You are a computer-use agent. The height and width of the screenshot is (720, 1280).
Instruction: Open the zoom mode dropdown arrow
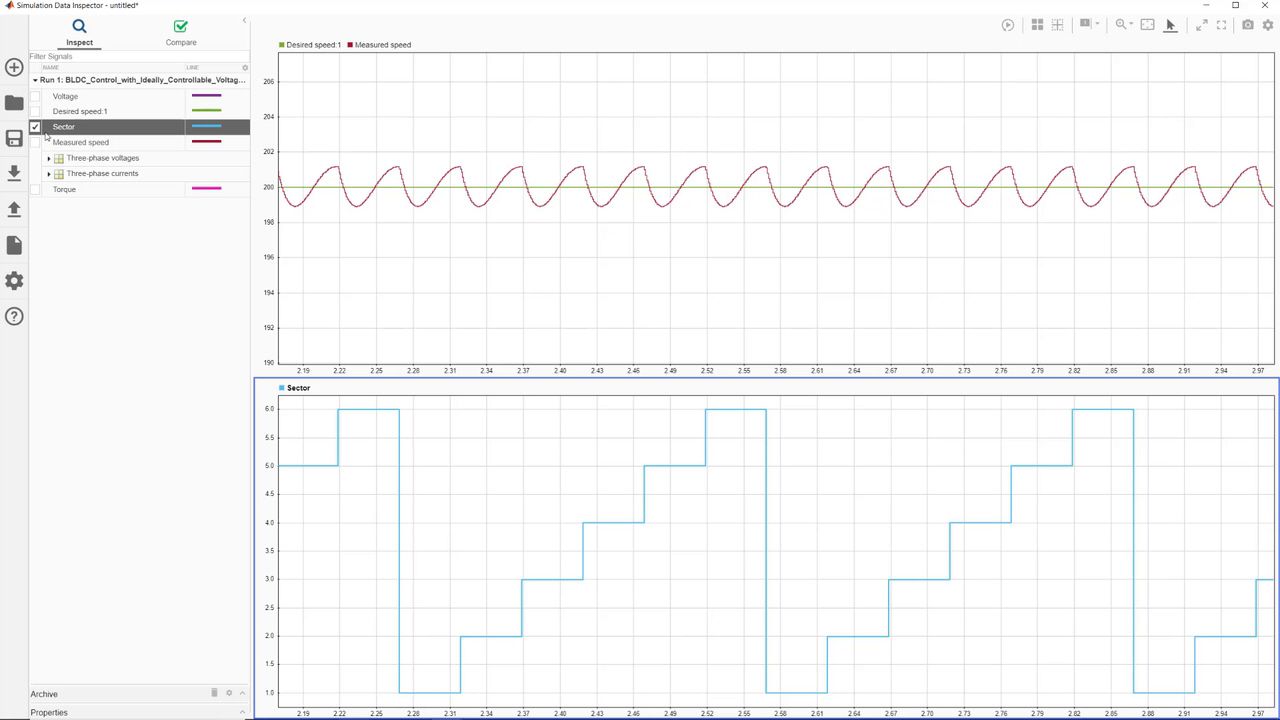pos(1133,25)
